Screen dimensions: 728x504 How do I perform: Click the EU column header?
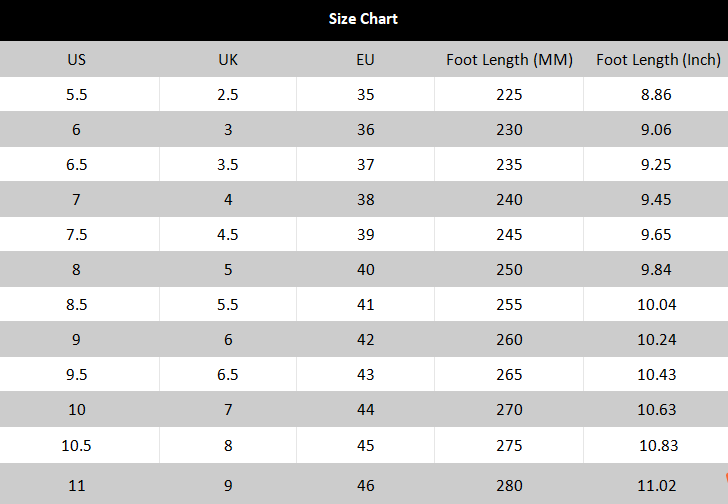(x=365, y=59)
